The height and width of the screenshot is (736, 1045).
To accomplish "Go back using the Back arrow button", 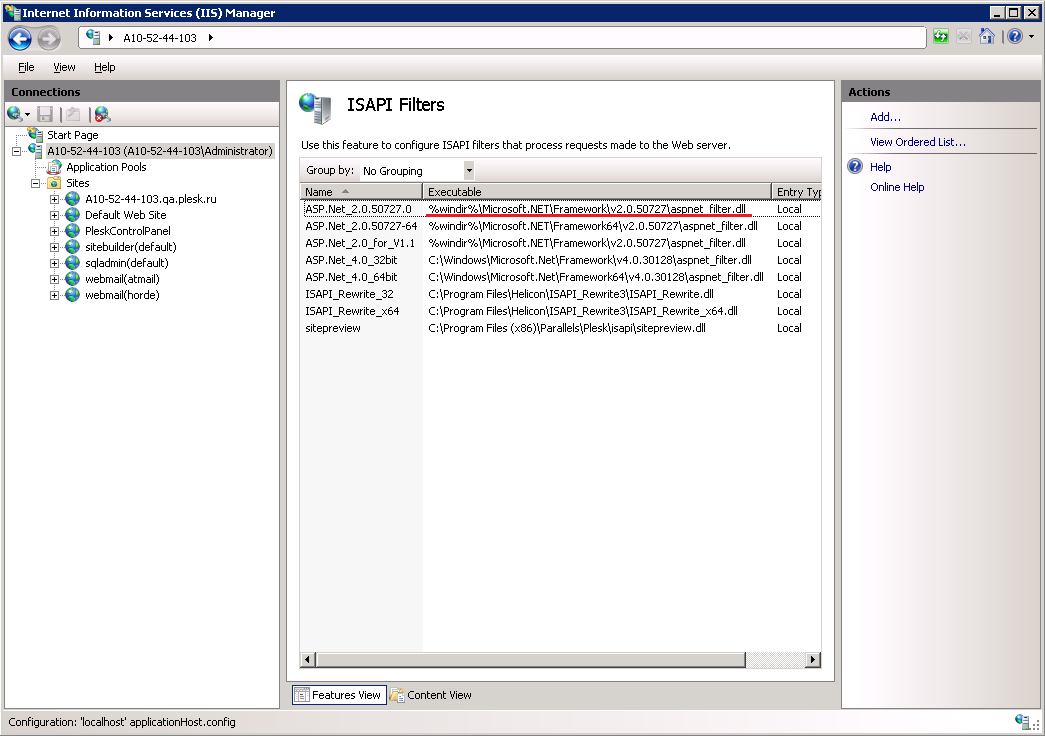I will click(x=20, y=38).
